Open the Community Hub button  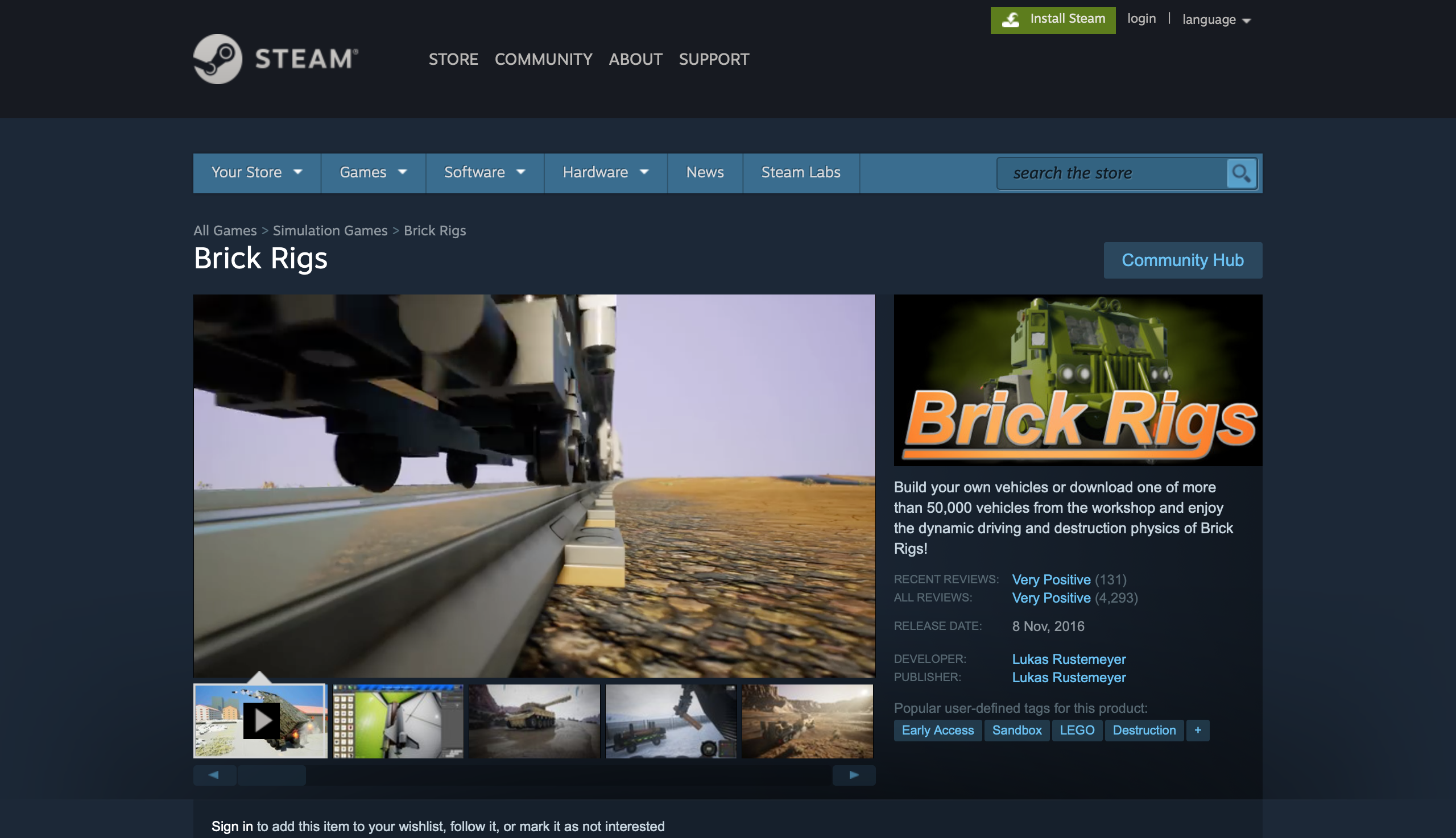click(1182, 260)
